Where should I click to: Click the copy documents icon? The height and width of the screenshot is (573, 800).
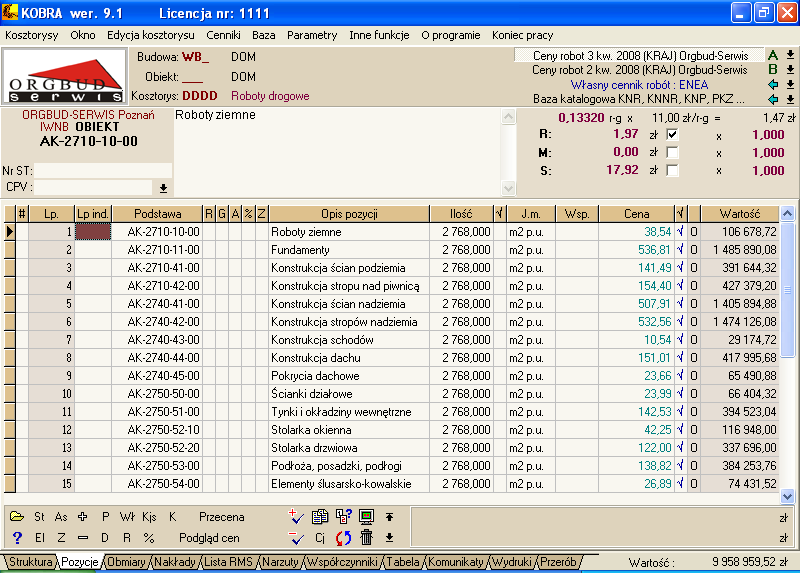click(320, 516)
